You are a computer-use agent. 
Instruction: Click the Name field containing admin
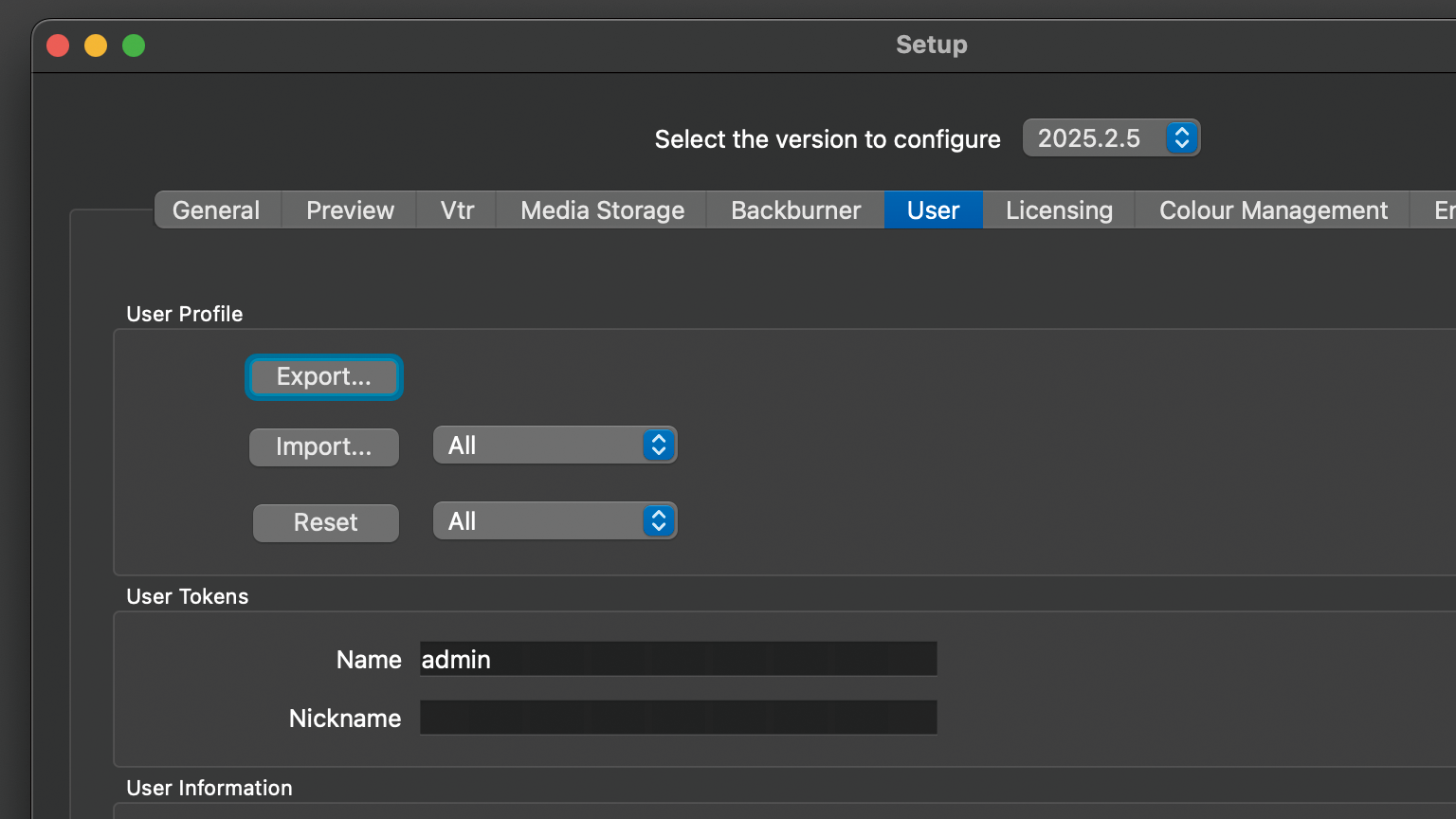(x=678, y=660)
